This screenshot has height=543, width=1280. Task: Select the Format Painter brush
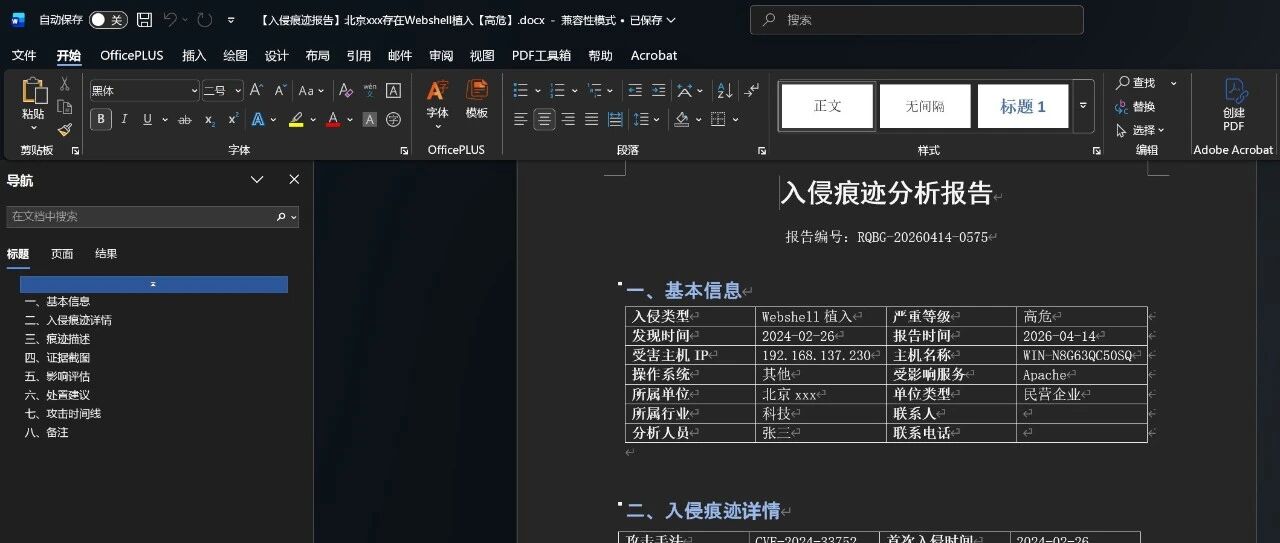point(65,129)
